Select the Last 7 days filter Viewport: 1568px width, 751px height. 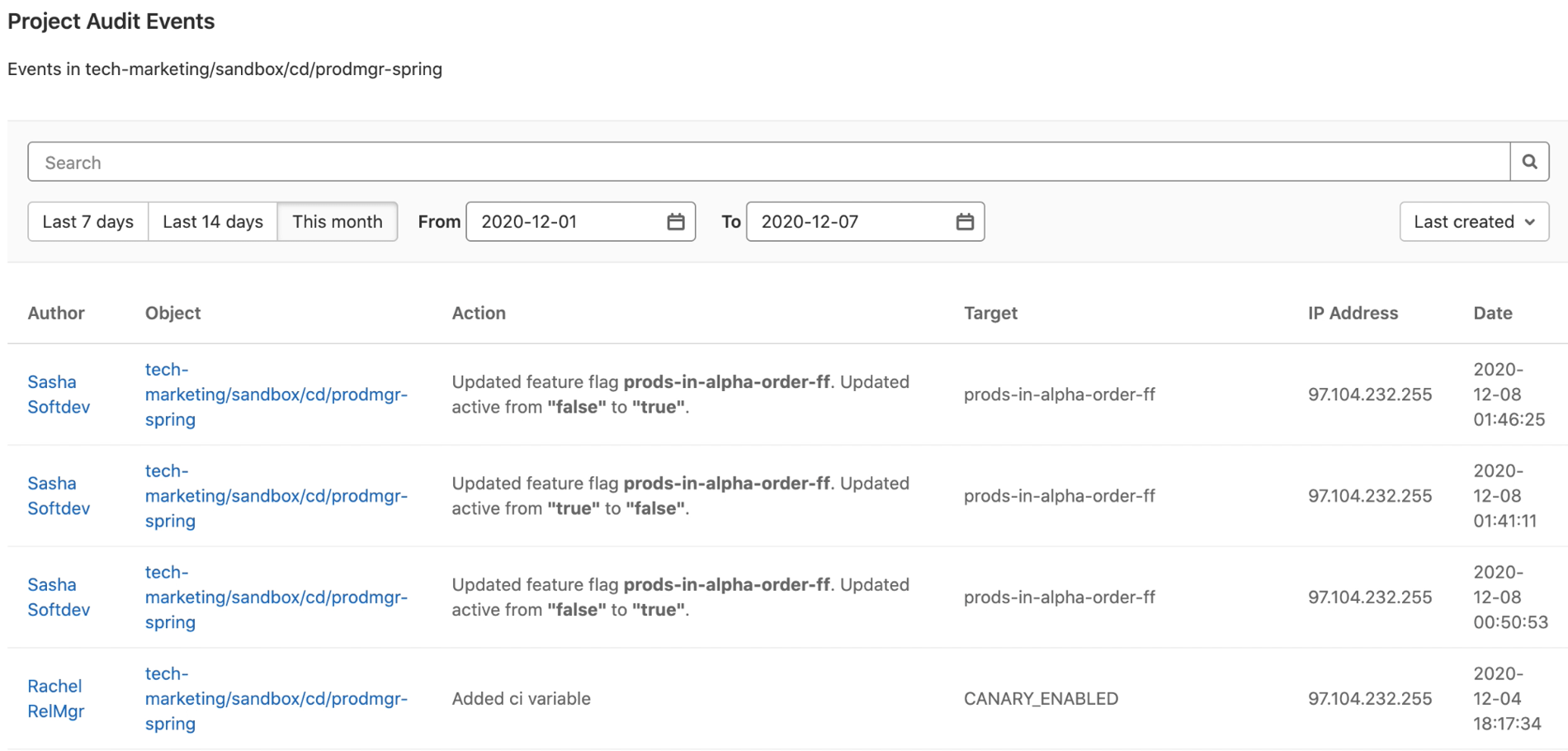point(87,221)
